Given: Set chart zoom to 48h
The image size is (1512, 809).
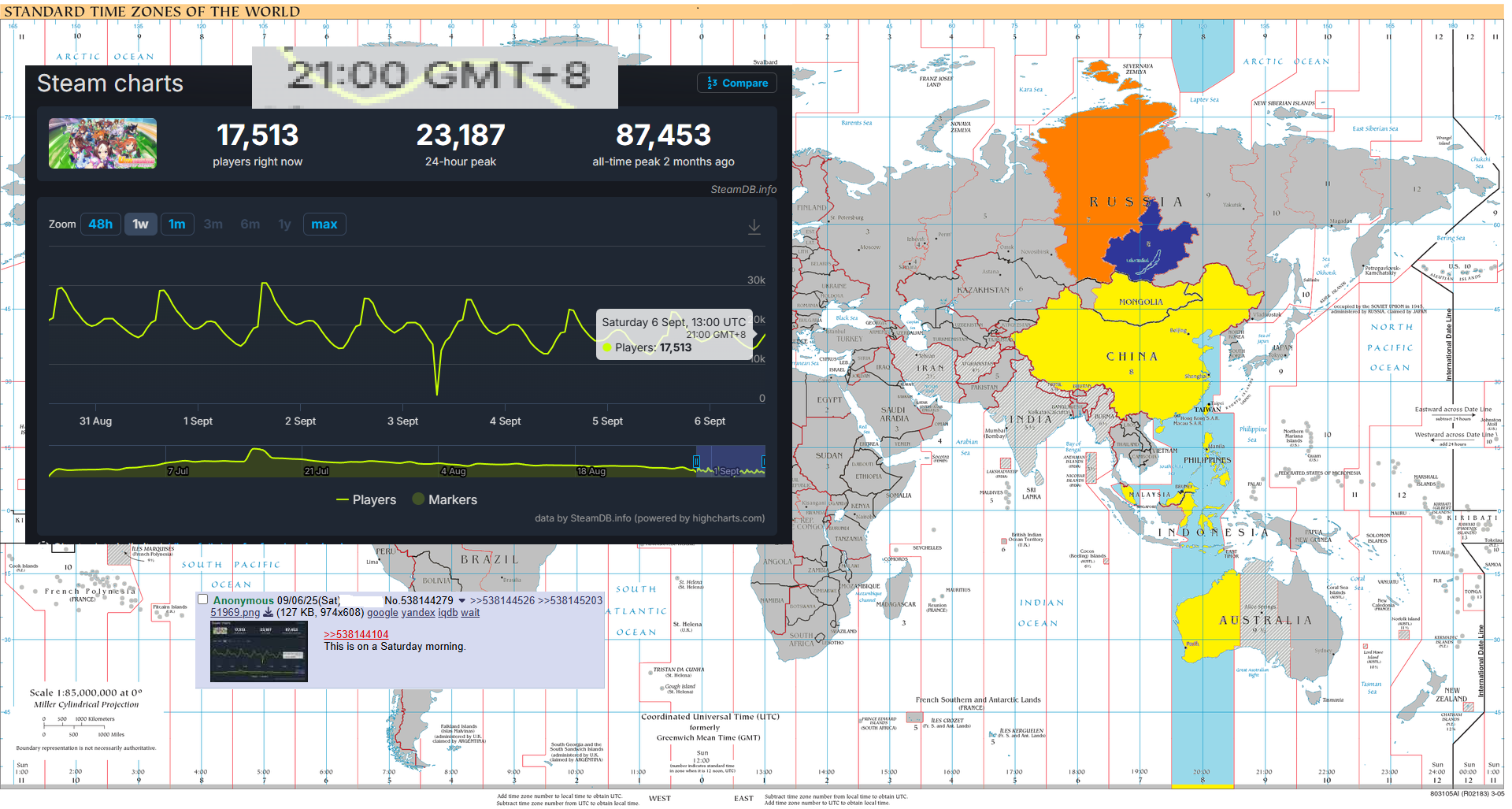Looking at the screenshot, I should tap(100, 225).
